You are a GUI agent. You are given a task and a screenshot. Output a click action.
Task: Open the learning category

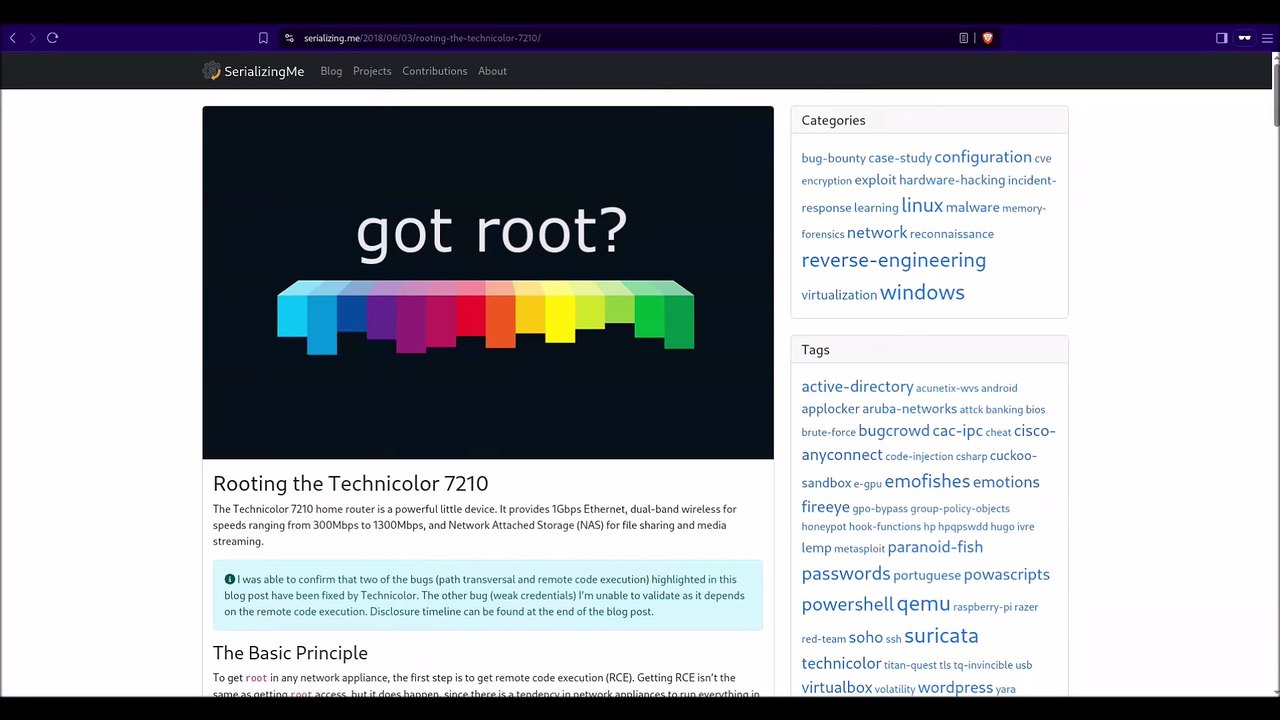876,208
